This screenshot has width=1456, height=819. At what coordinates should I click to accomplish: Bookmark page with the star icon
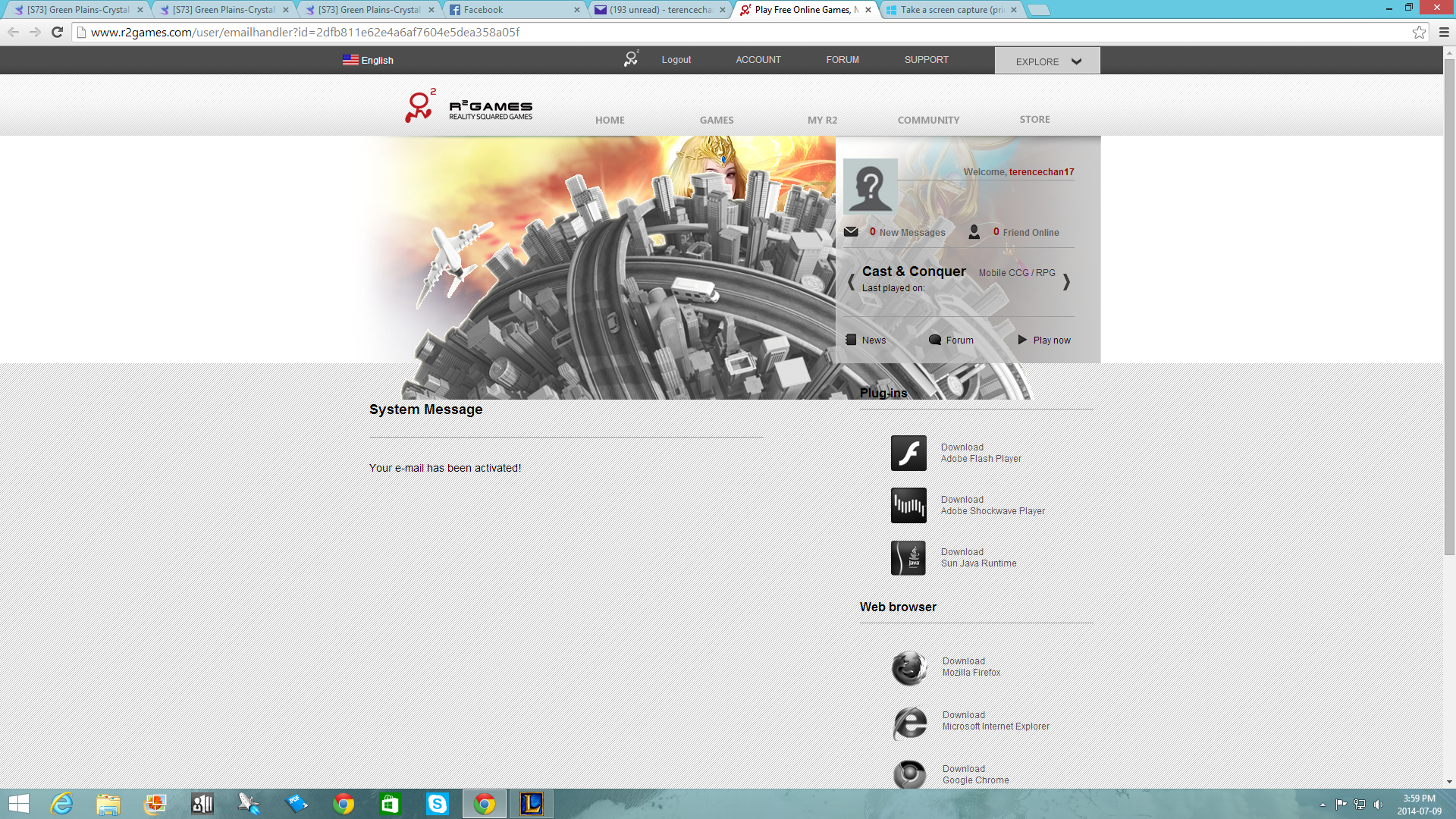tap(1419, 32)
